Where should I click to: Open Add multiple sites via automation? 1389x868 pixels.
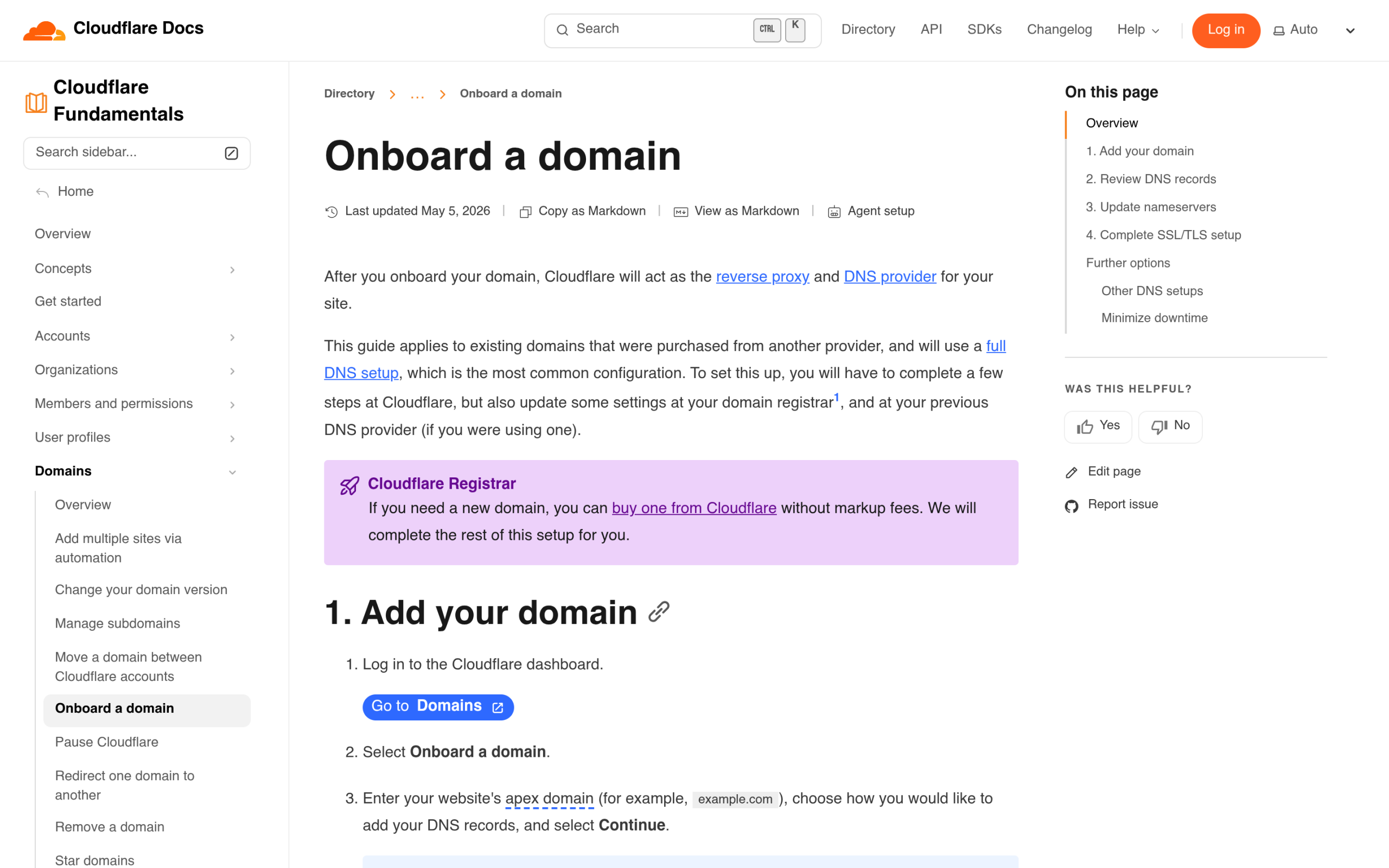118,548
